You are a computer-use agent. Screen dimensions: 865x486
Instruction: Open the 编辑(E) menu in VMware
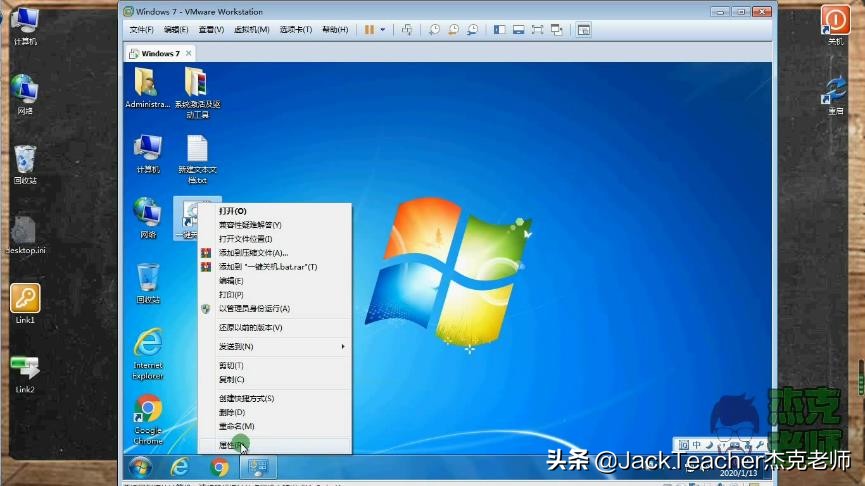pyautogui.click(x=176, y=30)
